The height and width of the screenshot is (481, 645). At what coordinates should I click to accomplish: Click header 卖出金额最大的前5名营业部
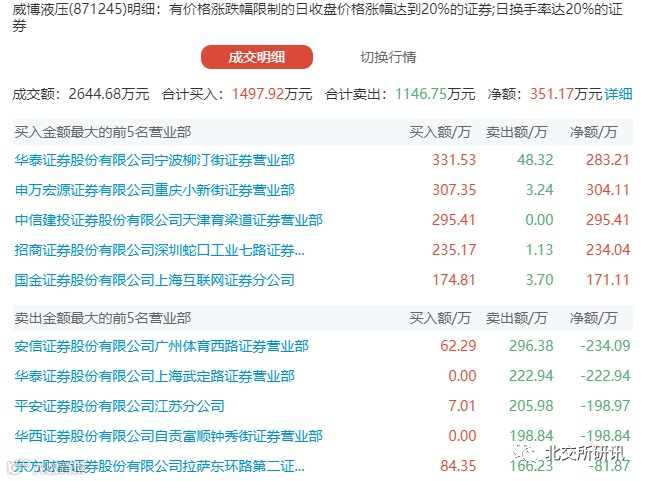[x=103, y=318]
